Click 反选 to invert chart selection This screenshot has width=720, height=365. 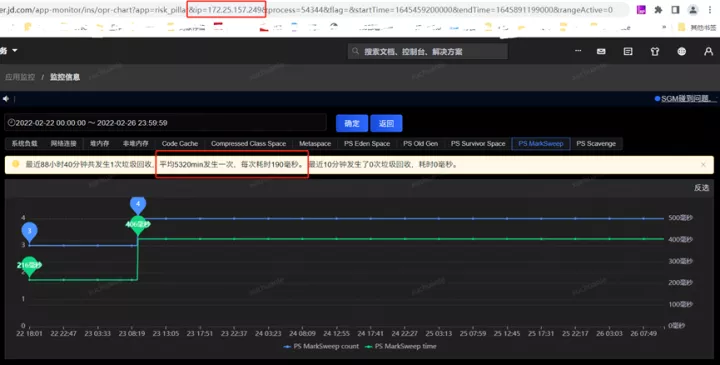(701, 187)
